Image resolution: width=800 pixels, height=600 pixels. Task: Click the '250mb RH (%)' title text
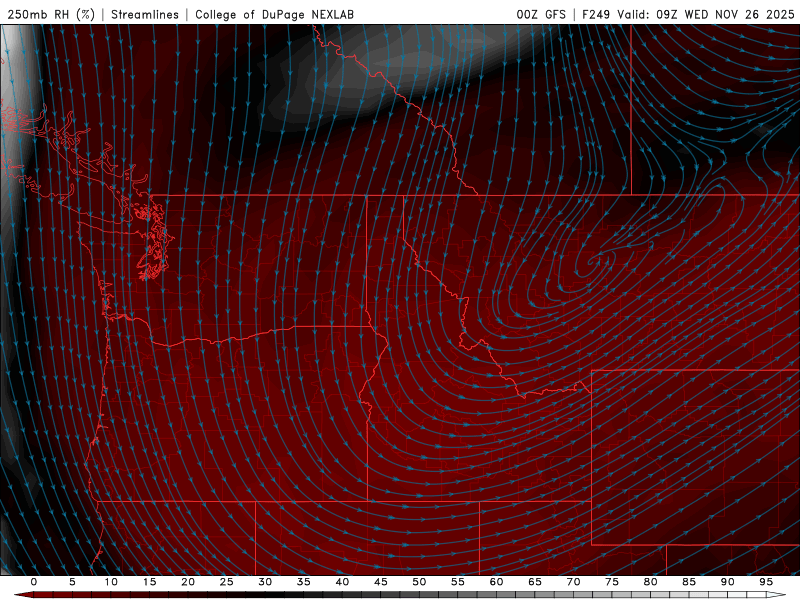point(51,14)
